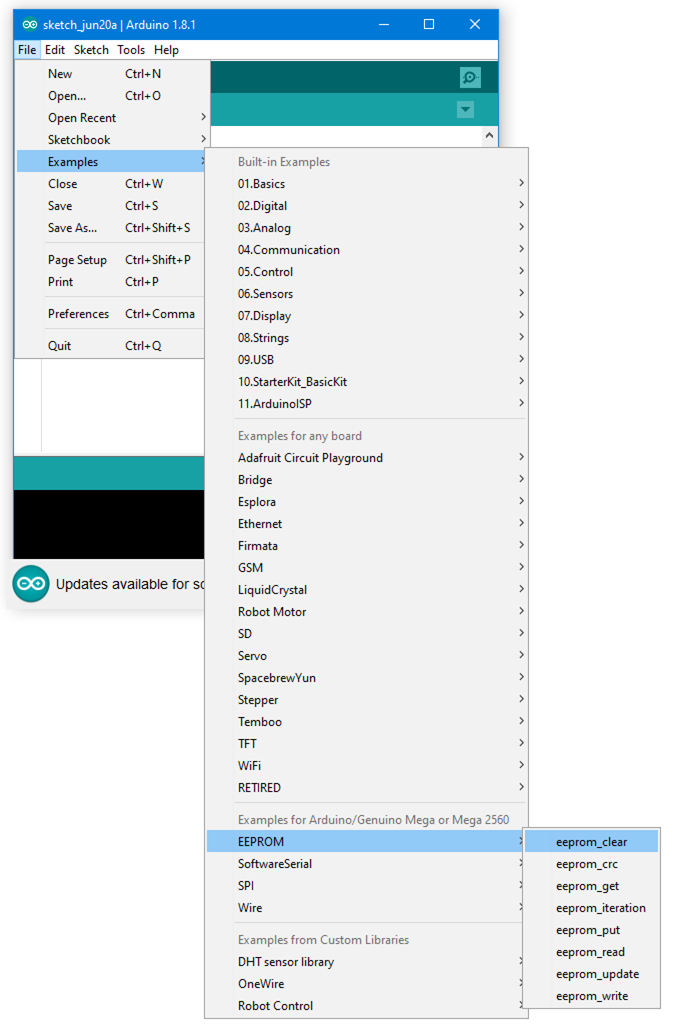Open the Firmata library examples

[367, 546]
